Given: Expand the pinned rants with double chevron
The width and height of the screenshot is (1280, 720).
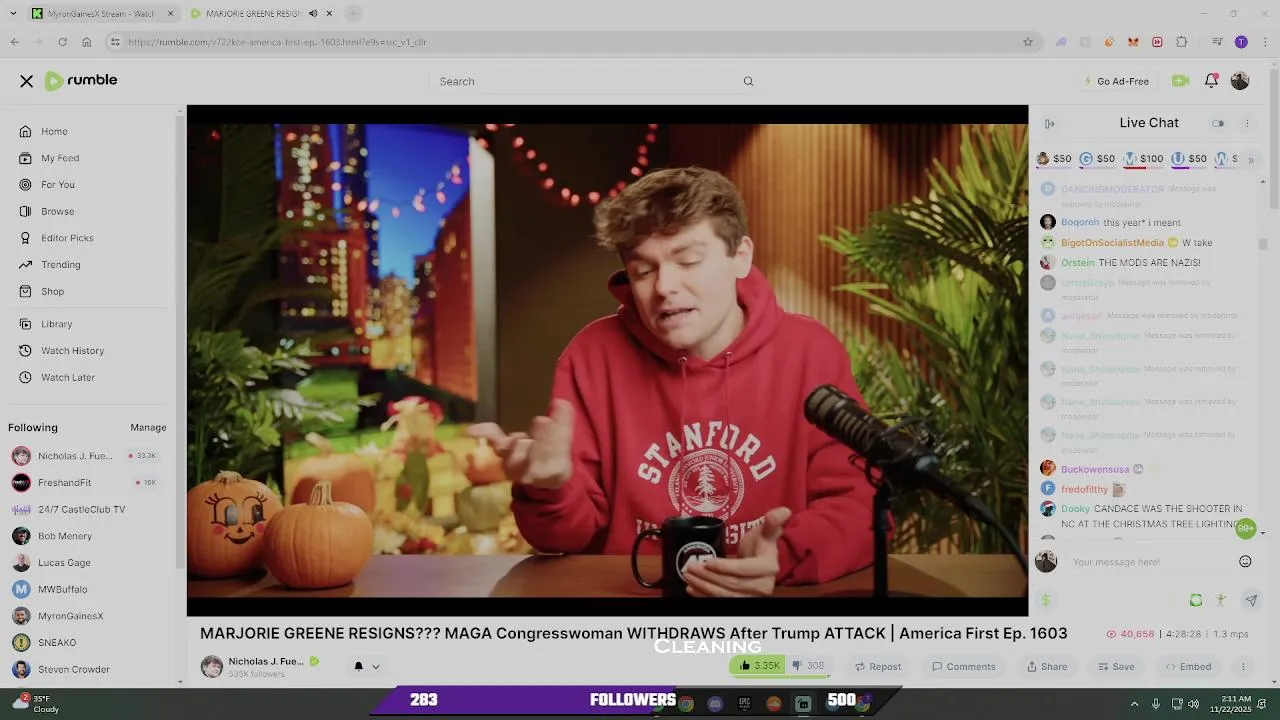Looking at the screenshot, I should (1250, 160).
